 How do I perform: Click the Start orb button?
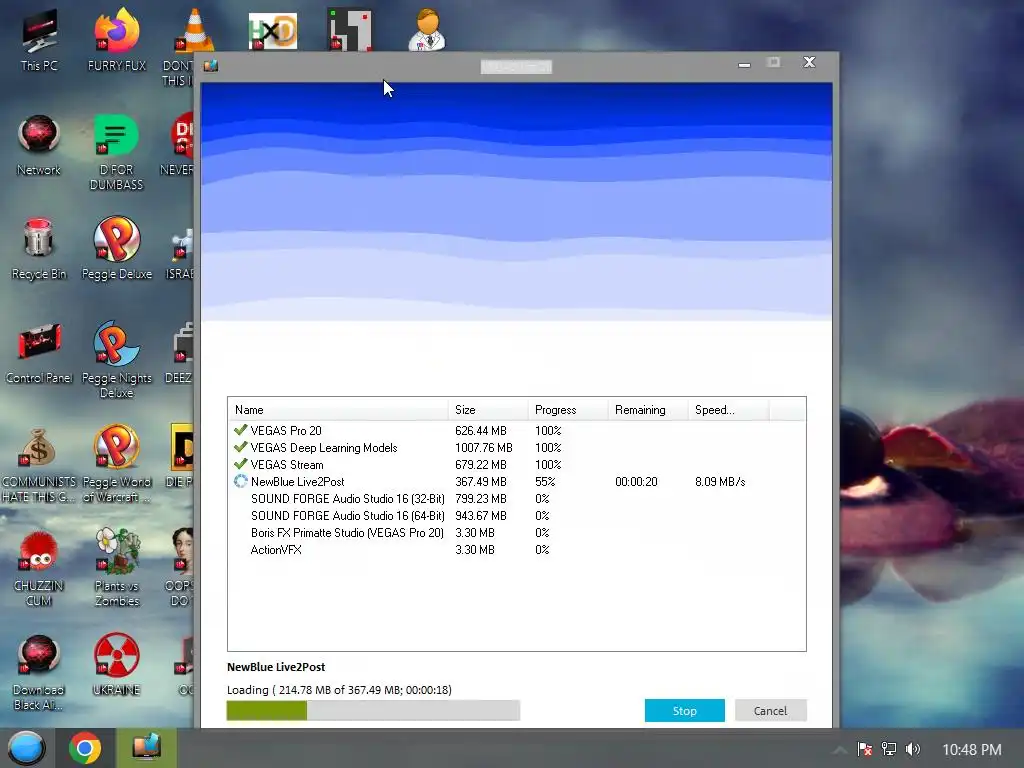coord(27,748)
